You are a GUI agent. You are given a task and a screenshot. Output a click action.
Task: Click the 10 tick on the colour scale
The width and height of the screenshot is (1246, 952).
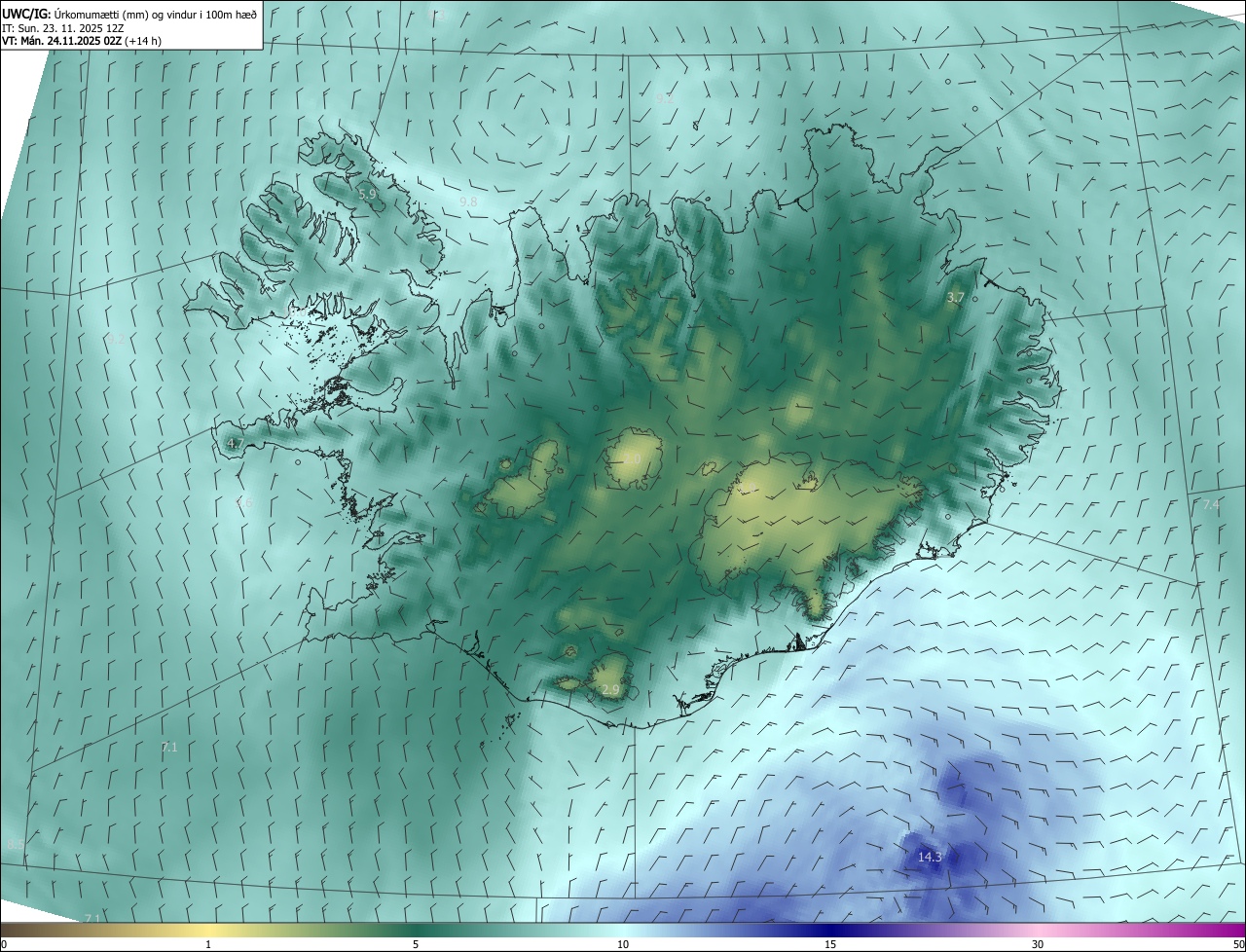623,945
